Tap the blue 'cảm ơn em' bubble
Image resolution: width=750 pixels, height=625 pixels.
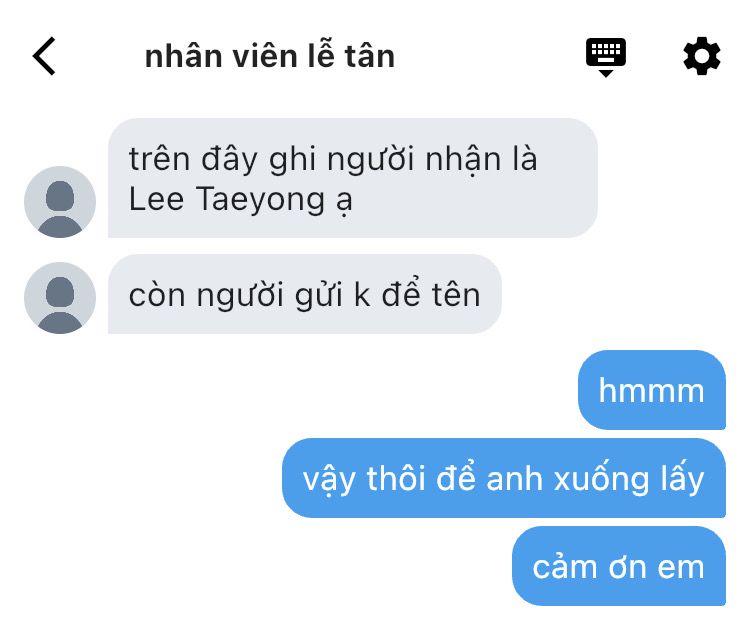point(618,566)
